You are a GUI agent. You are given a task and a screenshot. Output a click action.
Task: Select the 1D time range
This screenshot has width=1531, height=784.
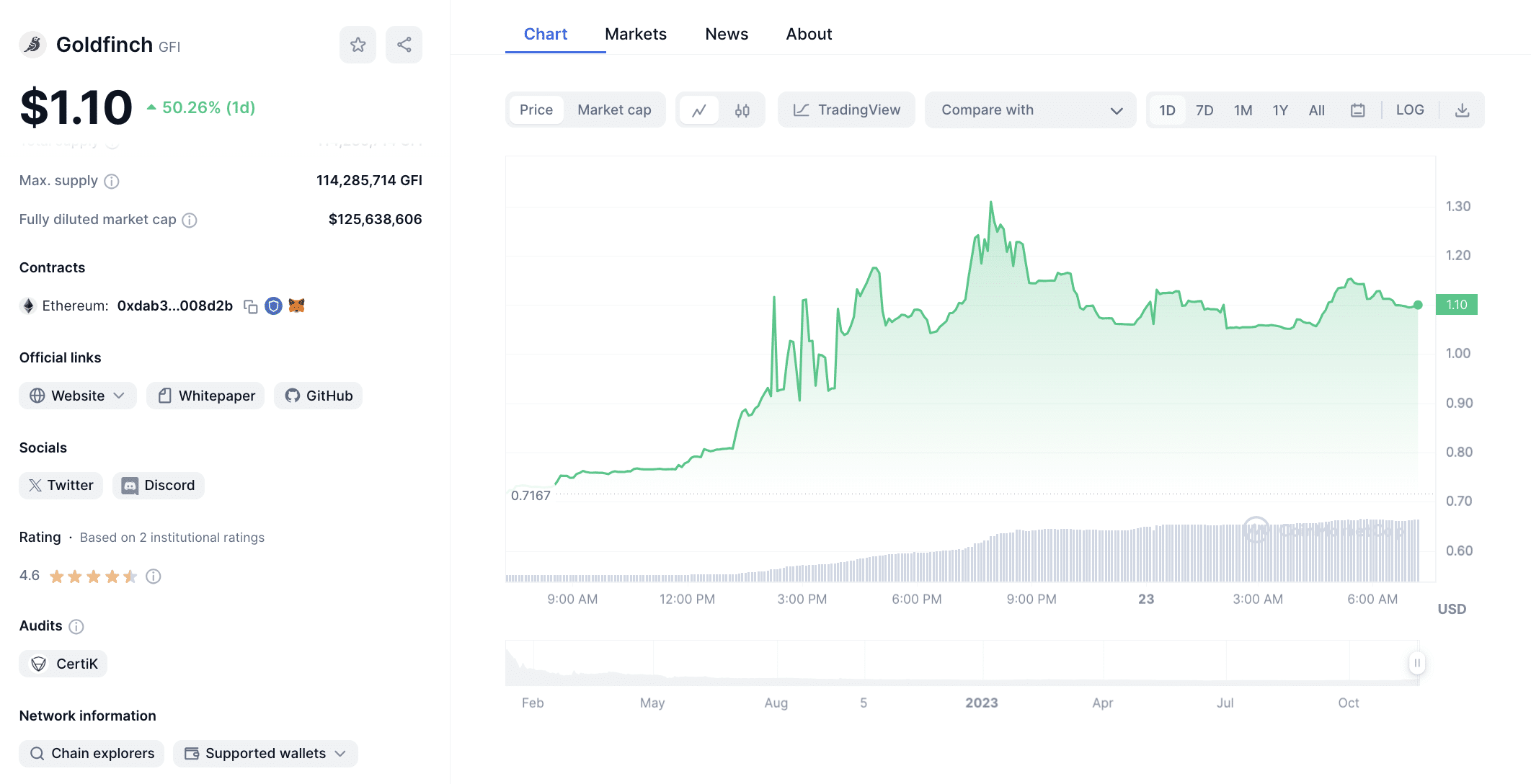pos(1167,110)
